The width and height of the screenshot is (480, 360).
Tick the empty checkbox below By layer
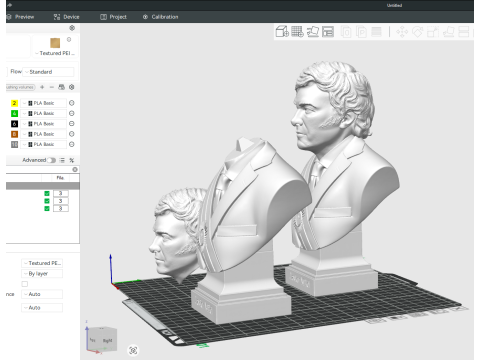coord(25,284)
